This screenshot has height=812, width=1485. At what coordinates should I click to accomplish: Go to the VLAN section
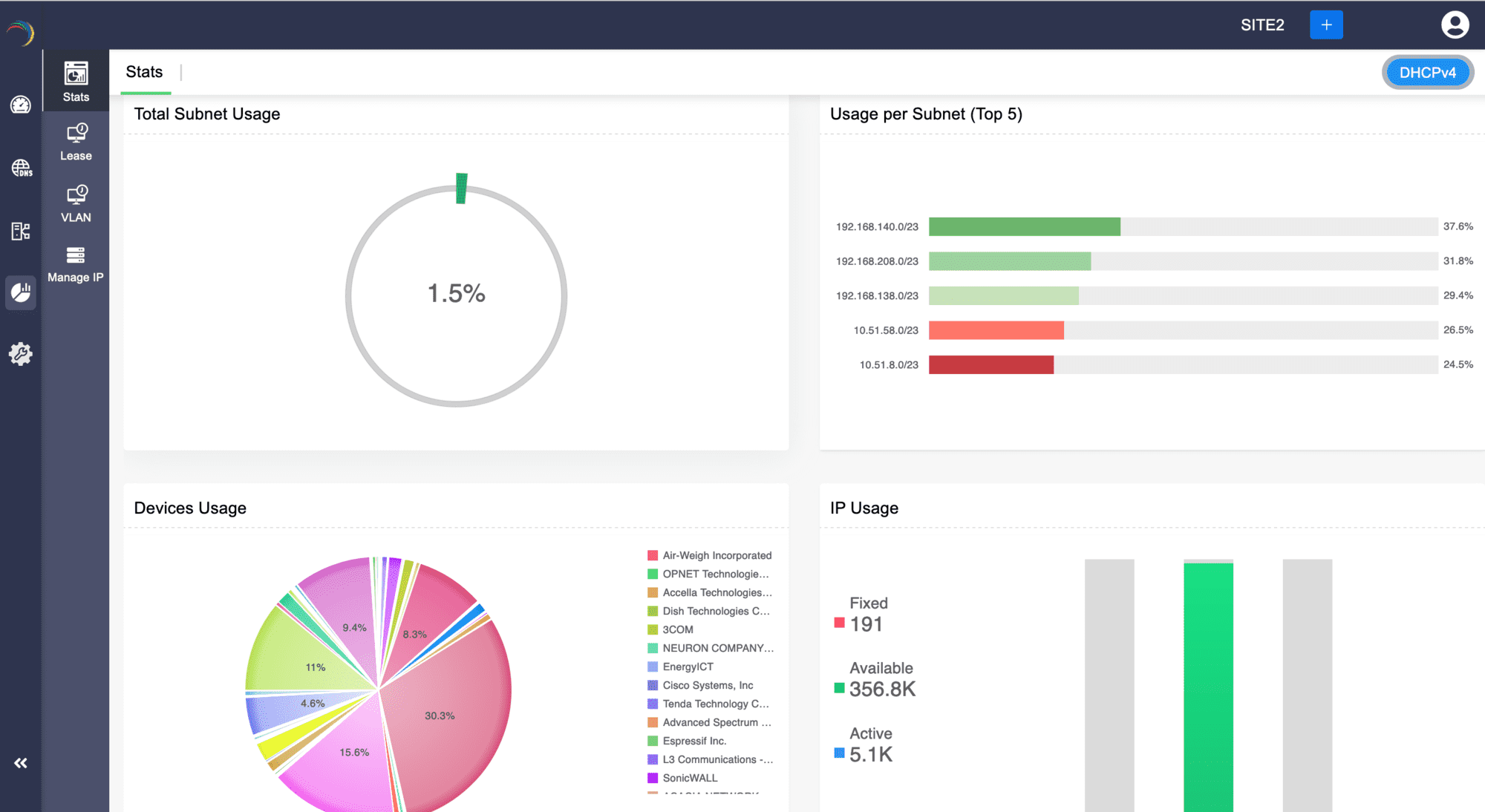76,203
